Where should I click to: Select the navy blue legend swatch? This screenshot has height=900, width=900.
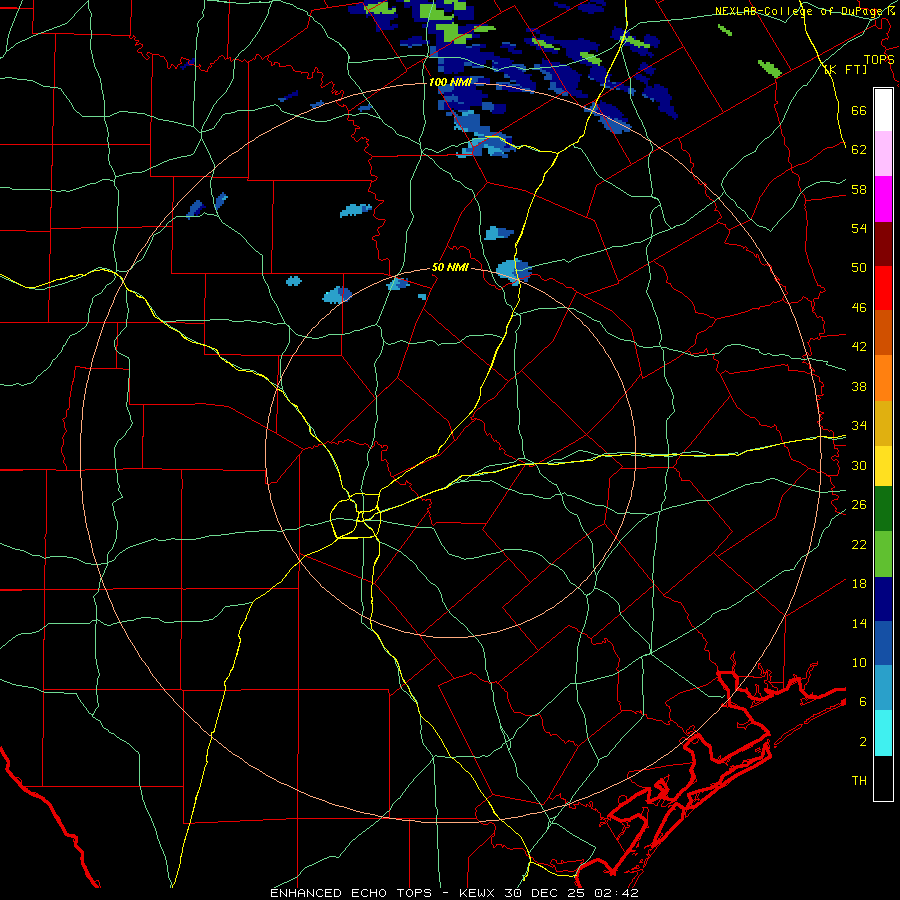click(883, 599)
